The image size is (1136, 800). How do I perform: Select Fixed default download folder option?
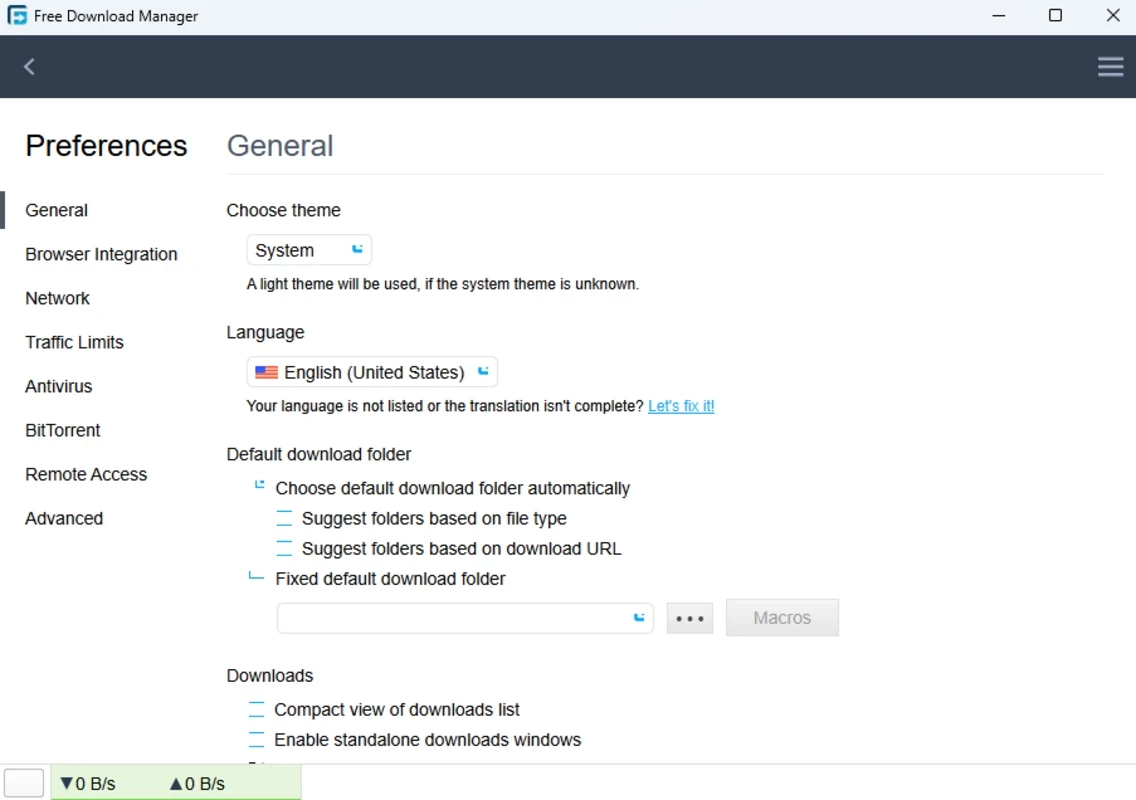[x=258, y=578]
